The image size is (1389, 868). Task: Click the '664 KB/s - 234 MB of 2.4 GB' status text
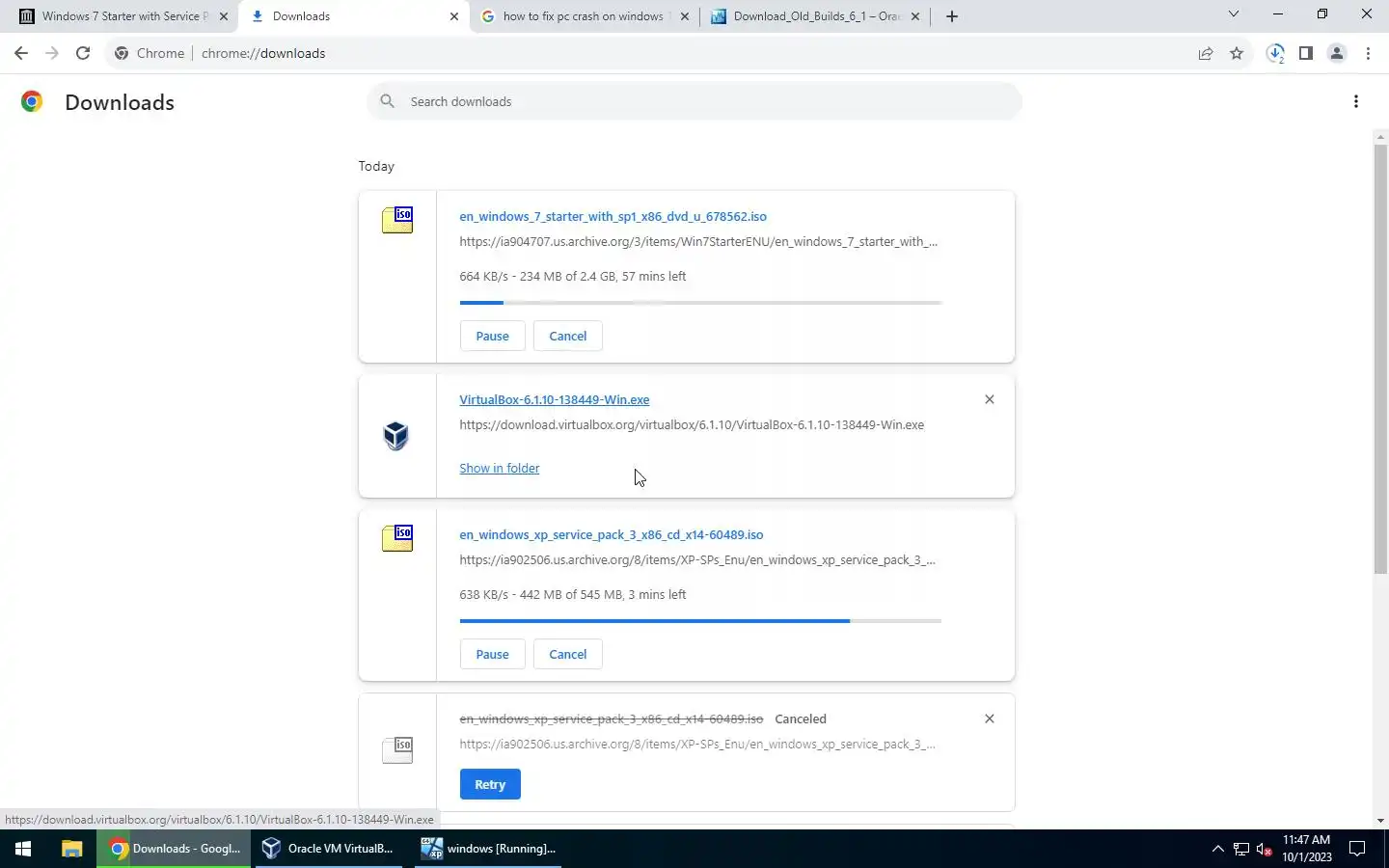click(573, 276)
